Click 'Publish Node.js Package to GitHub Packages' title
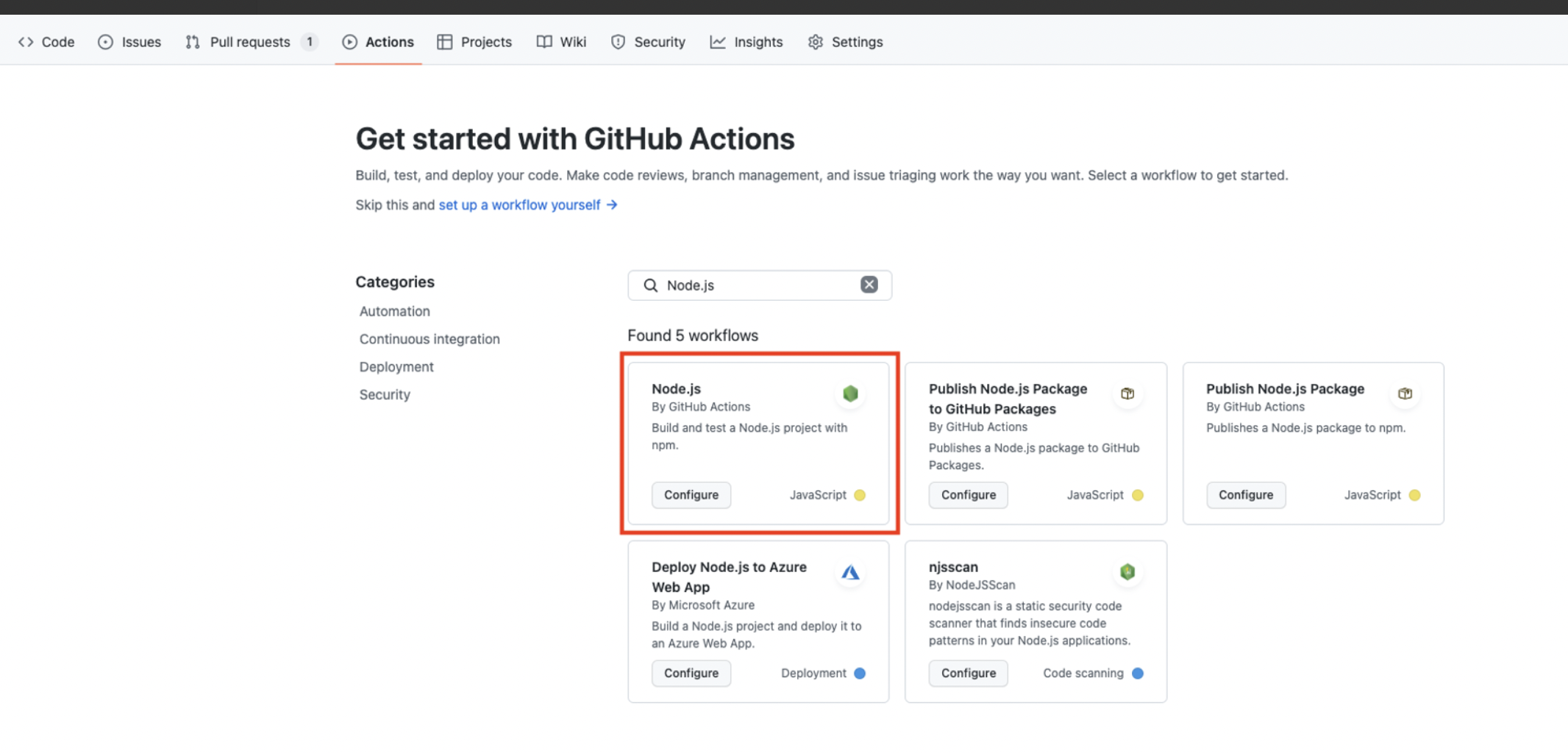1568x753 pixels. point(1008,399)
